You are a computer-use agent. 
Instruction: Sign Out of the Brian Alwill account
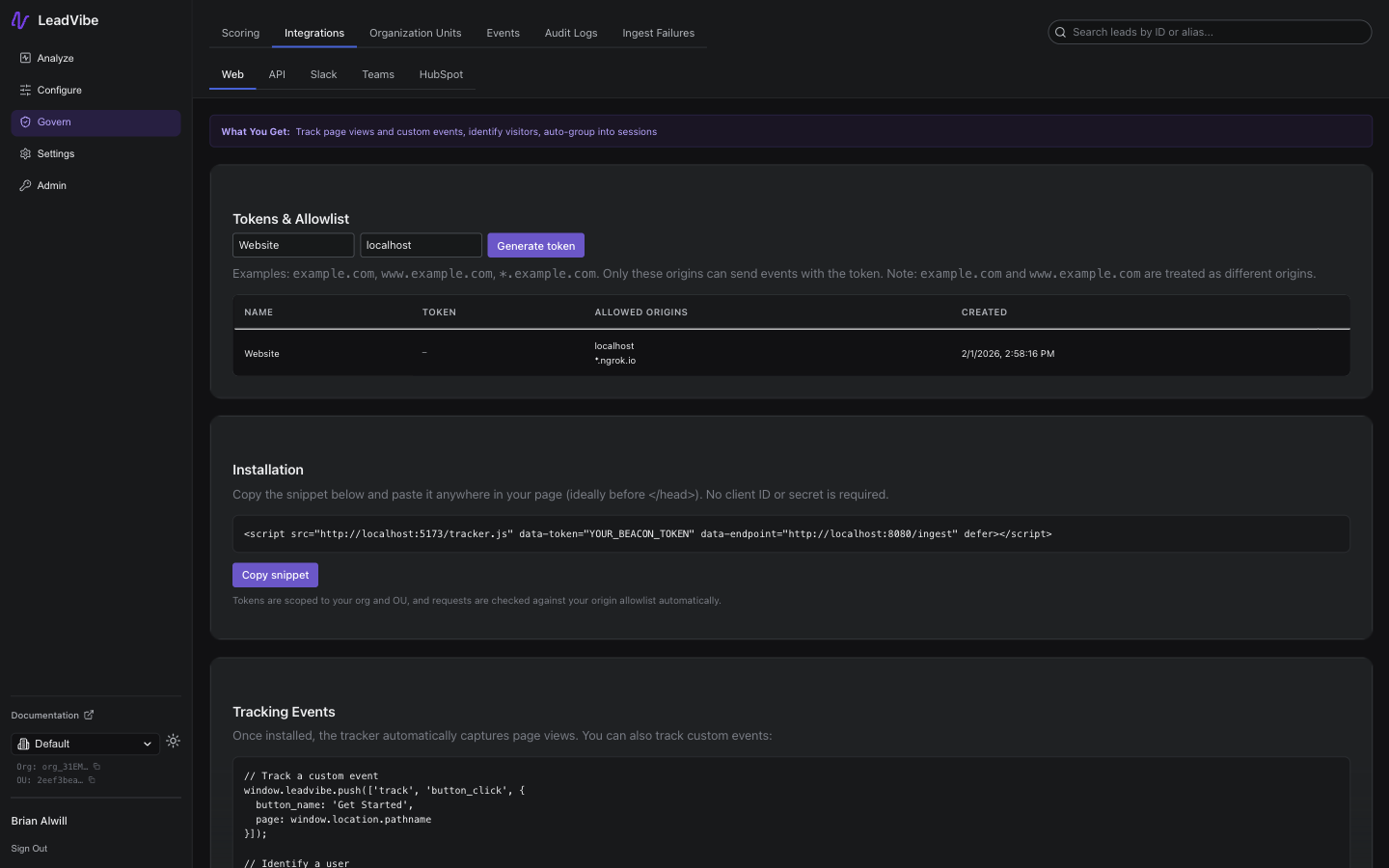(x=29, y=849)
